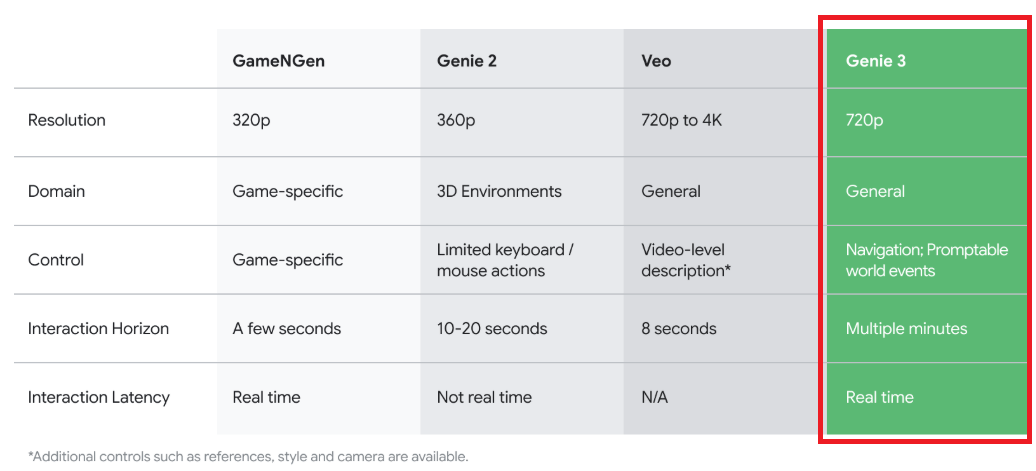Click the Control row label
The image size is (1036, 471).
(56, 260)
